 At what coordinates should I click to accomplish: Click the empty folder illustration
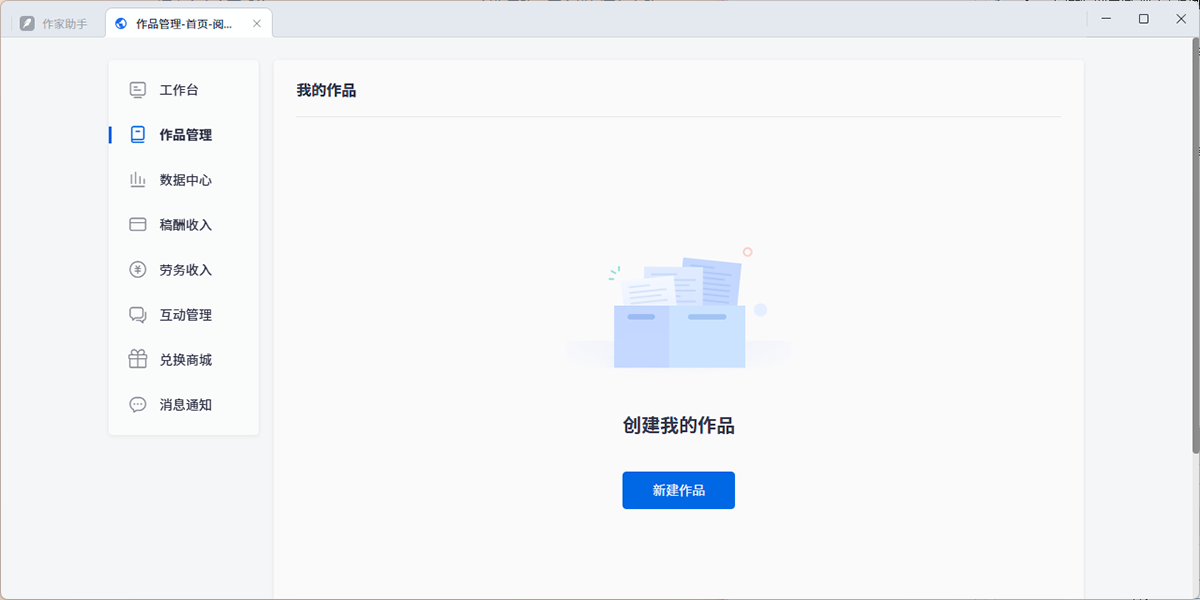pos(679,315)
